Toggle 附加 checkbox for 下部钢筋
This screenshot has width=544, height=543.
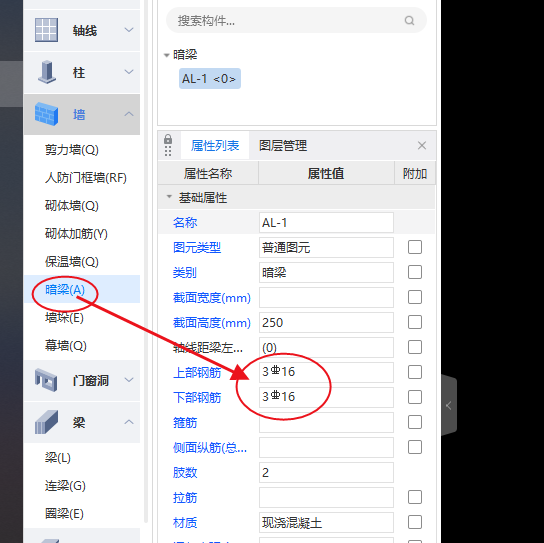tap(415, 397)
